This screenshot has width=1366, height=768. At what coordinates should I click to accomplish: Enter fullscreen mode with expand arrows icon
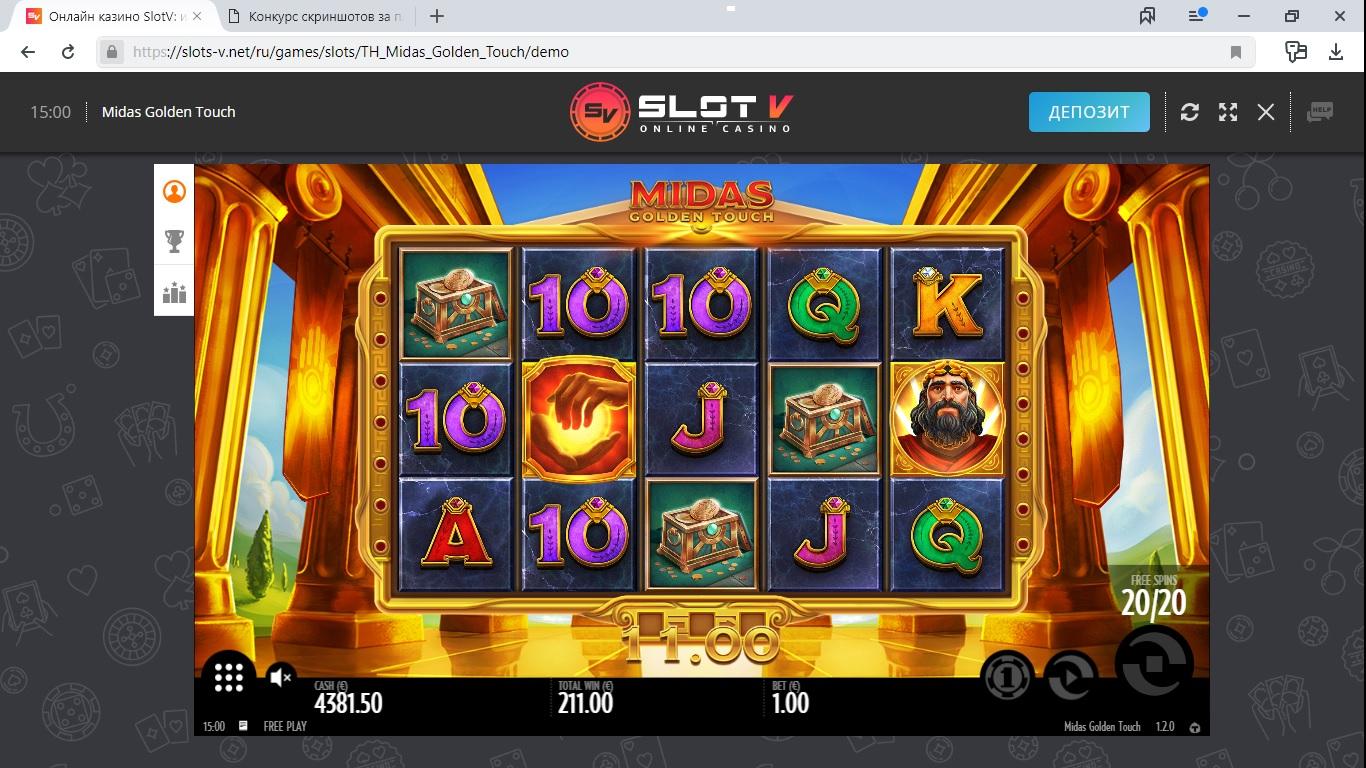click(x=1228, y=112)
